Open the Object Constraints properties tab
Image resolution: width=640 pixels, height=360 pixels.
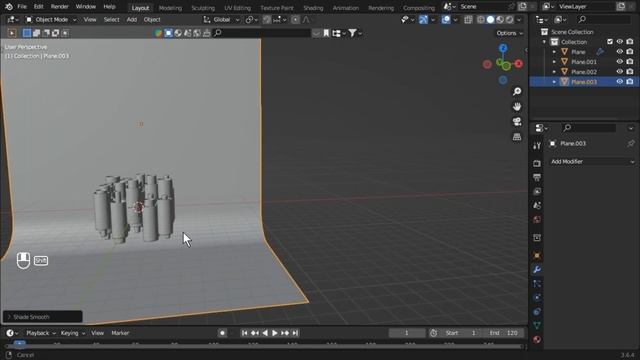tap(537, 312)
